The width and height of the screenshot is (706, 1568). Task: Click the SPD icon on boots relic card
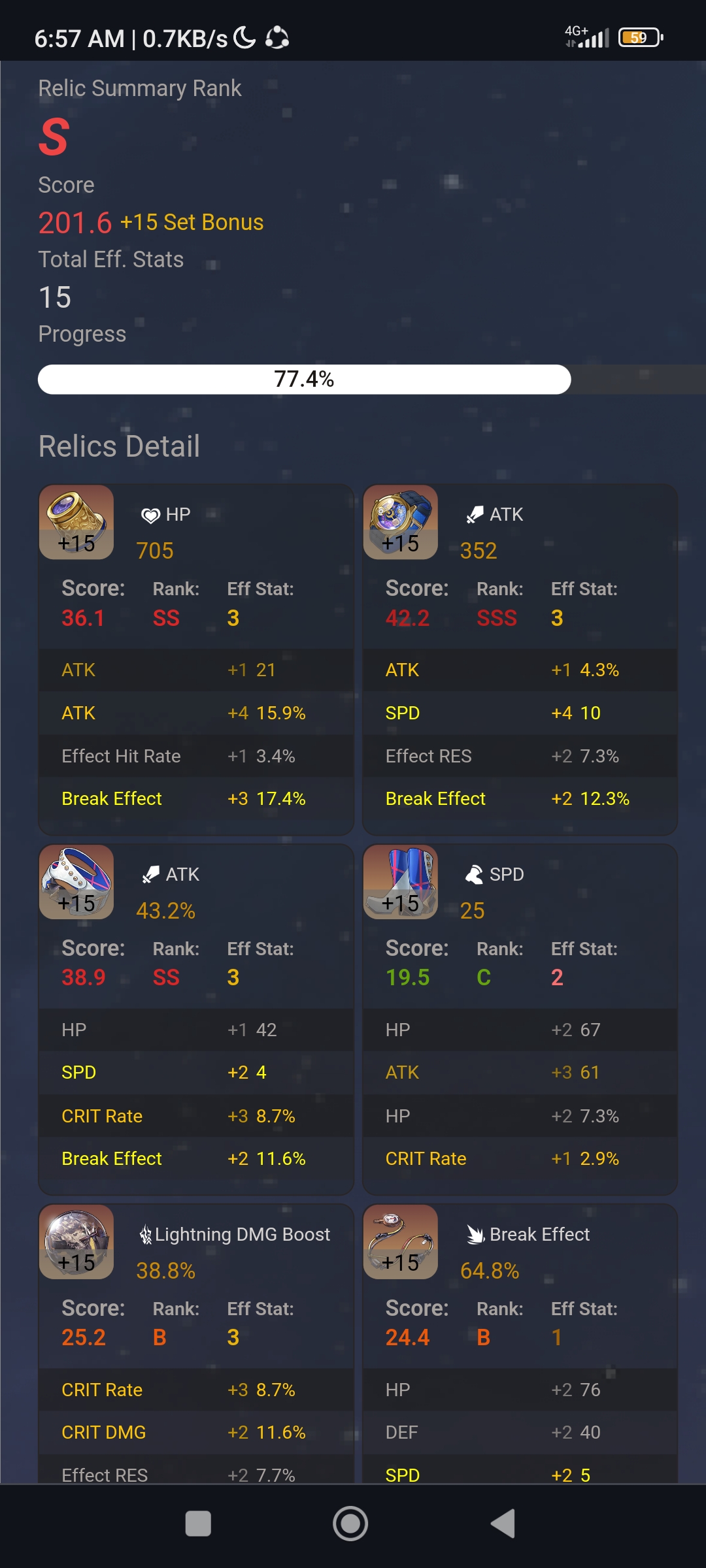473,874
